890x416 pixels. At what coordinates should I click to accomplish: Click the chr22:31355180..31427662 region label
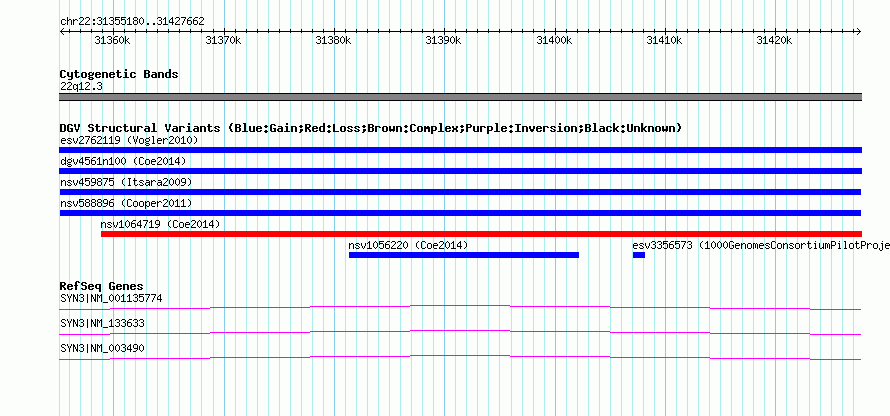(x=132, y=22)
